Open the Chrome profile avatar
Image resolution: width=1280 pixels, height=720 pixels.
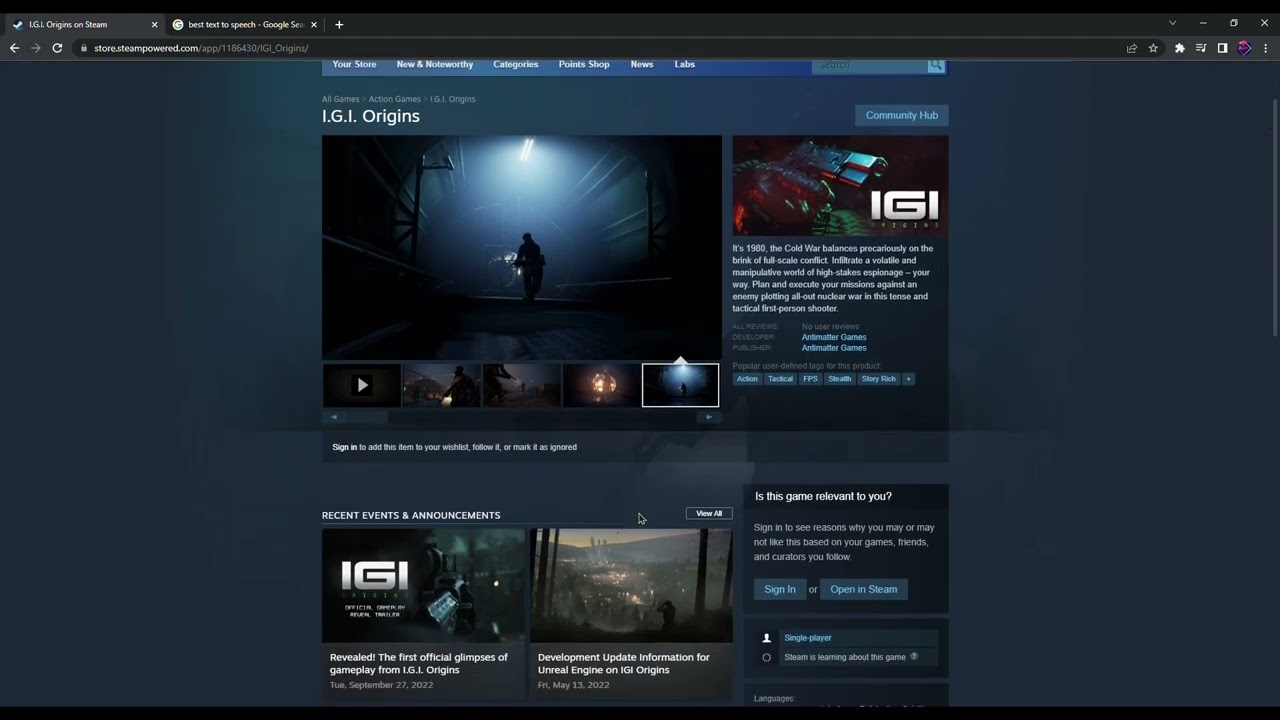[1244, 48]
